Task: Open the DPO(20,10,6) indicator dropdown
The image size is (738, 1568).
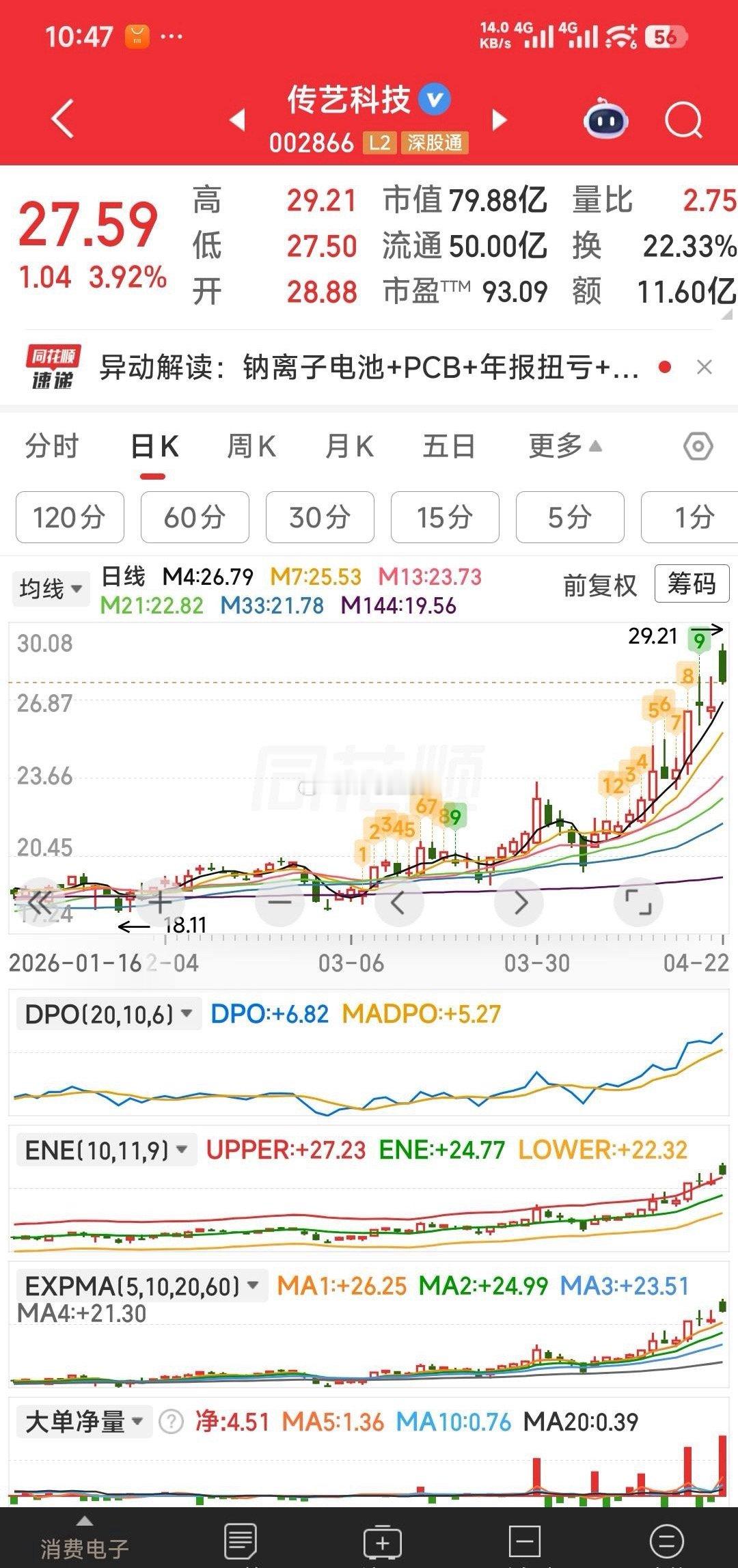Action: coord(108,1014)
